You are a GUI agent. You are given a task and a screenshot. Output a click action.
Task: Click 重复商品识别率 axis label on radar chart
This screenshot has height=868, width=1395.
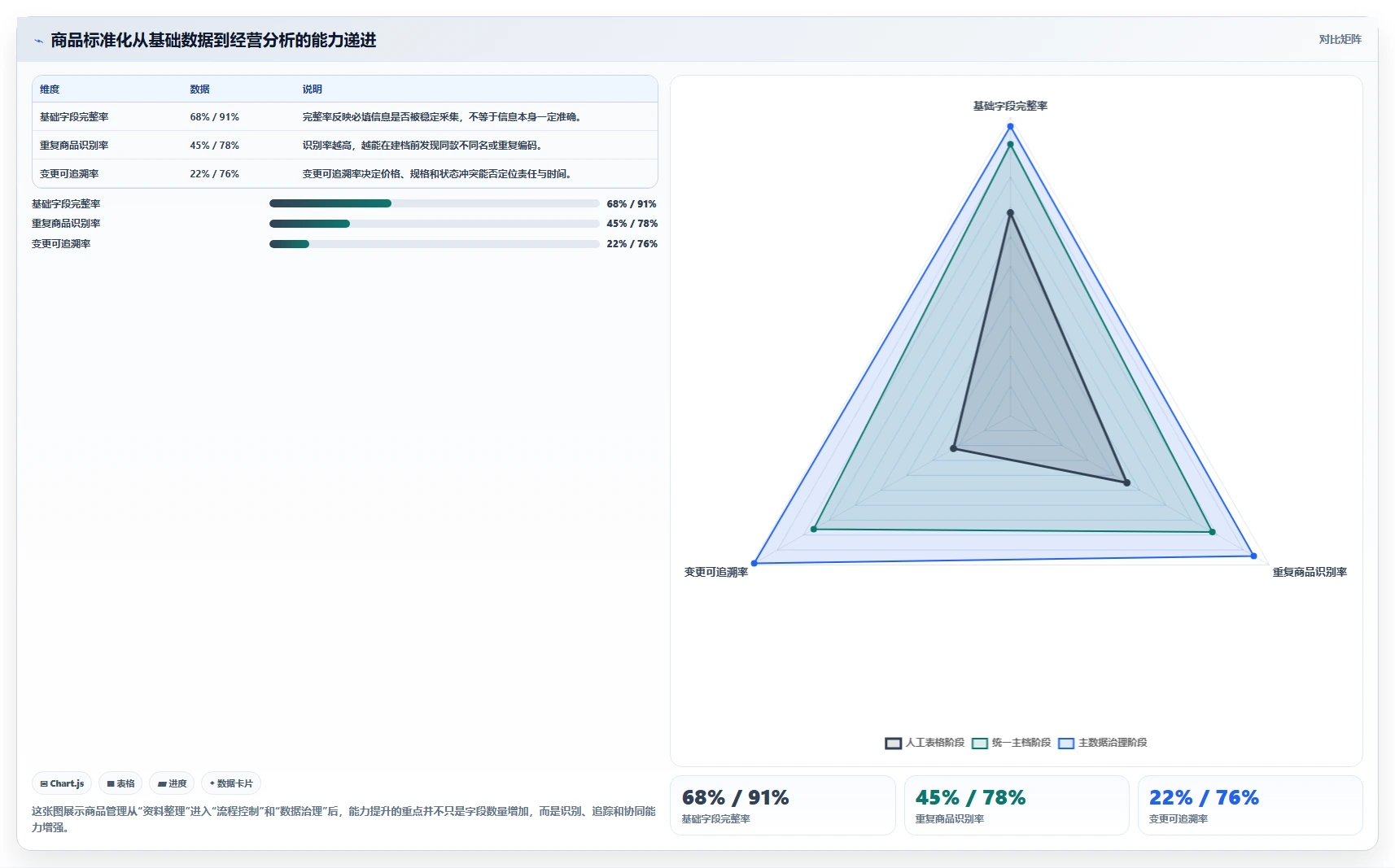(1310, 573)
